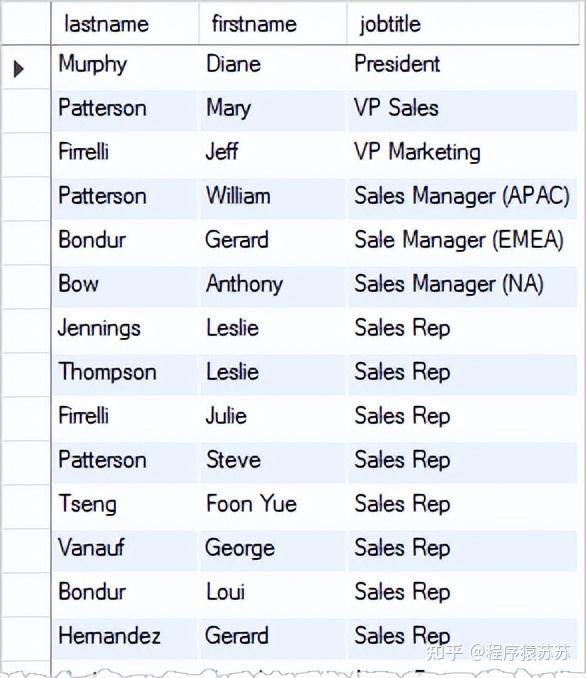Sort by the lastname column header

[x=125, y=23]
